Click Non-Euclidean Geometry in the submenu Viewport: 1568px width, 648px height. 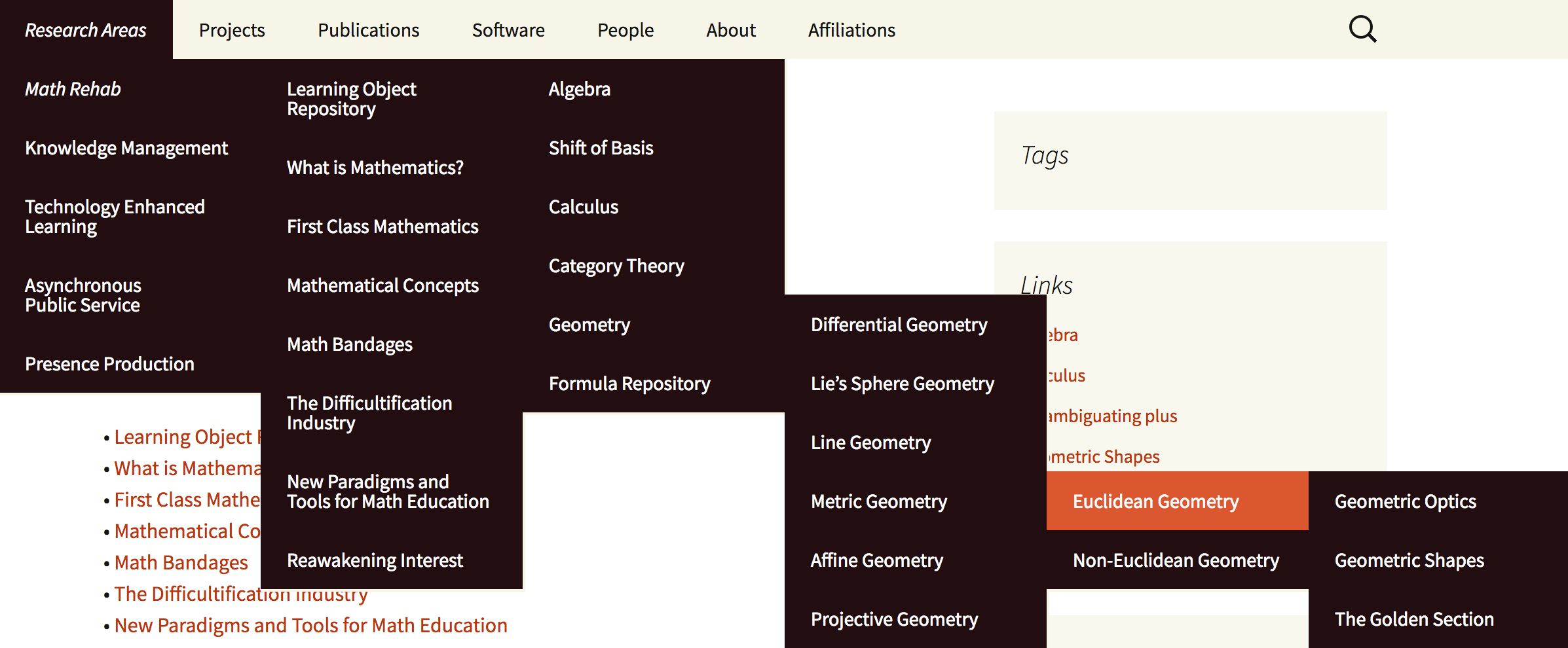click(1176, 560)
